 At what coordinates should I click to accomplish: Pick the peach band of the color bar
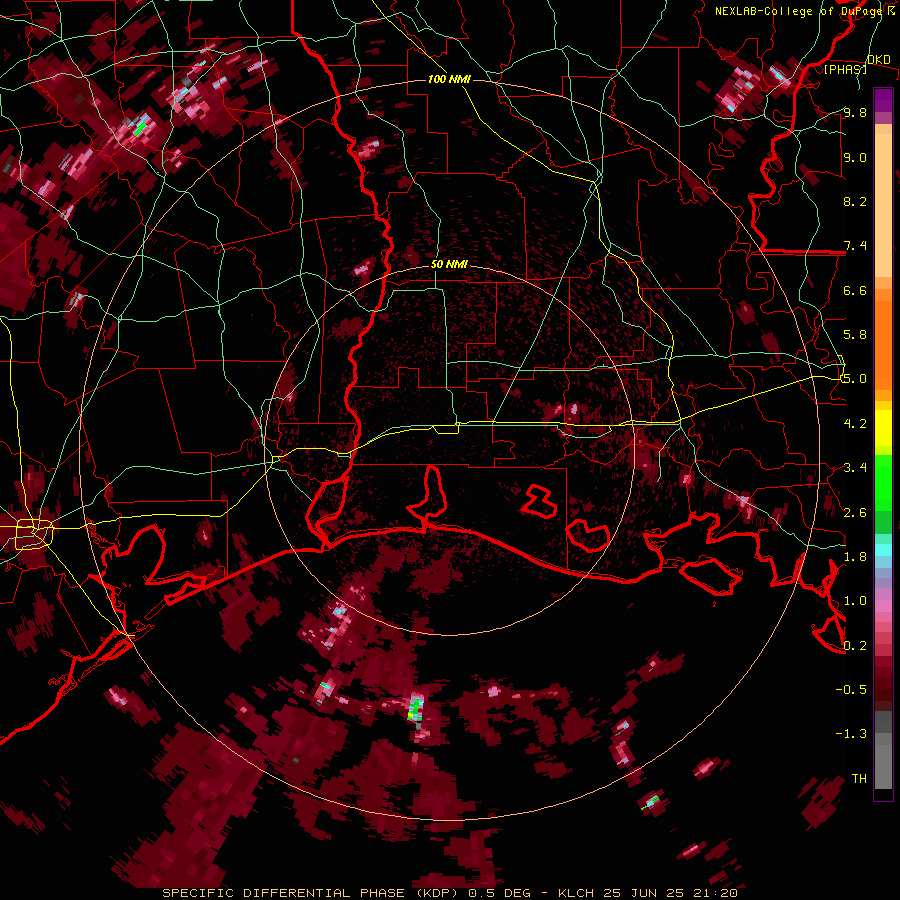883,207
